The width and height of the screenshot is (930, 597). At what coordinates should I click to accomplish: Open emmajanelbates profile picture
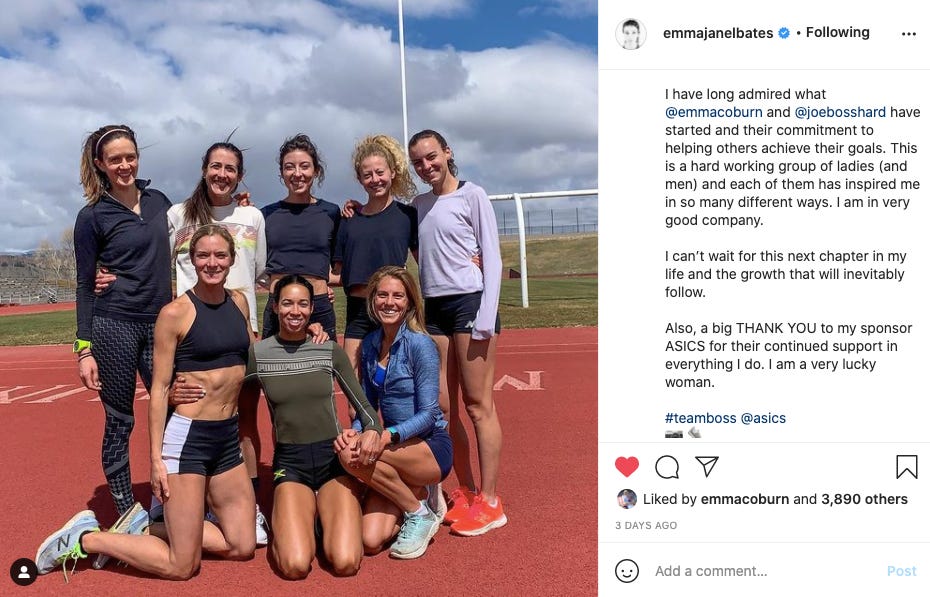pyautogui.click(x=630, y=34)
